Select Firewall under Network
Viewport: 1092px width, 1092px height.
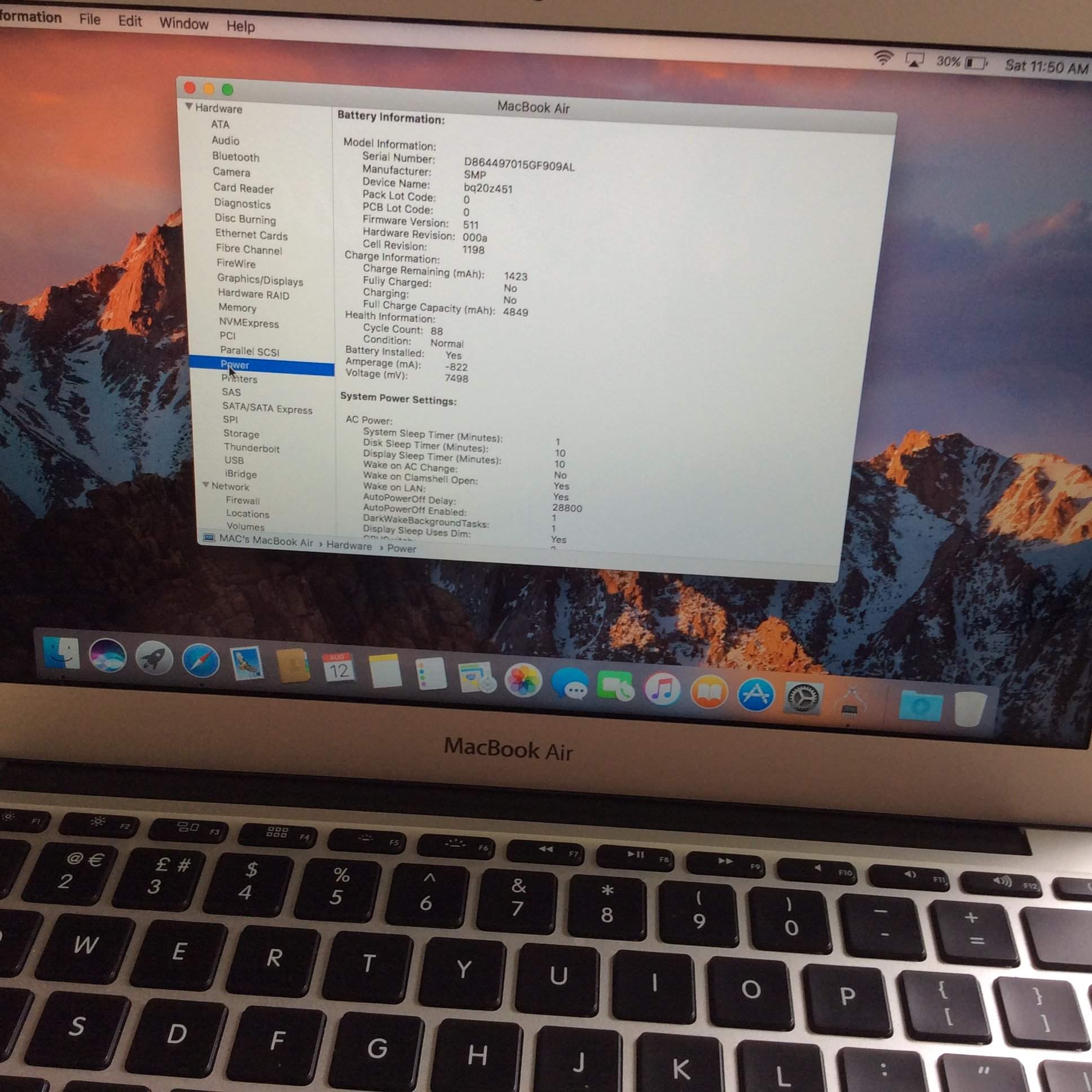[243, 500]
